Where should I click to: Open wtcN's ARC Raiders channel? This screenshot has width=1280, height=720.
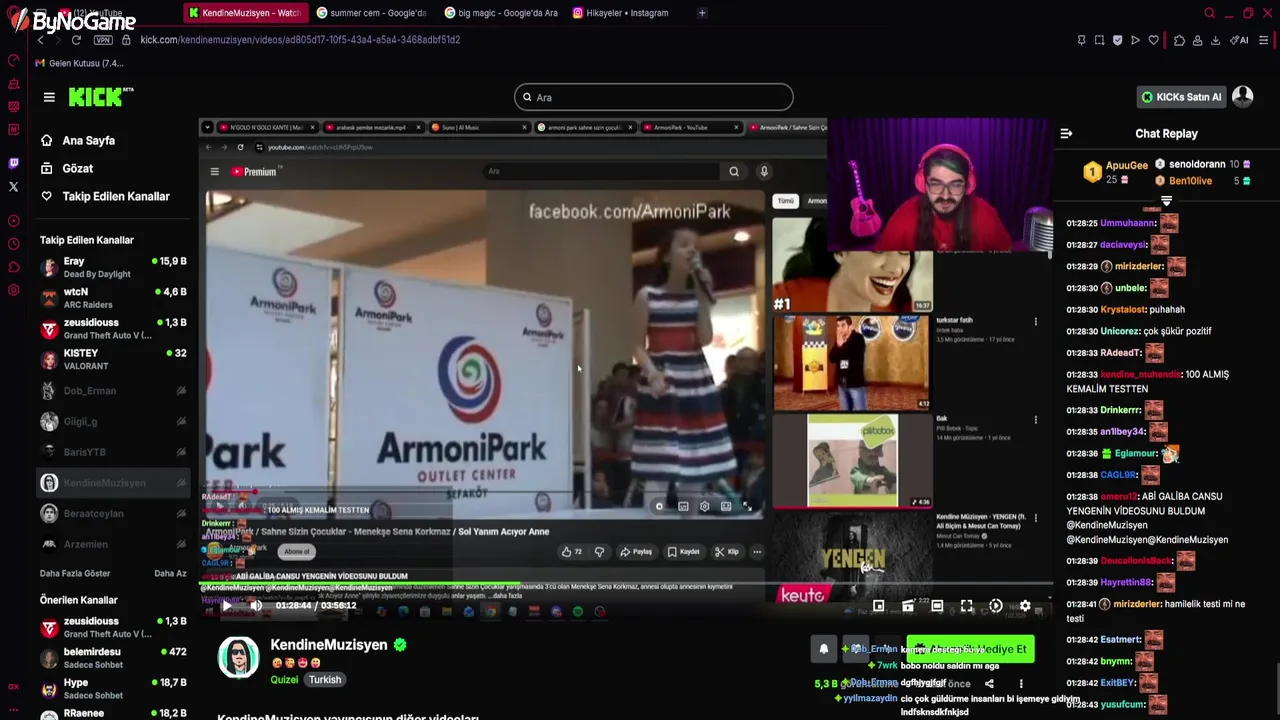point(113,298)
